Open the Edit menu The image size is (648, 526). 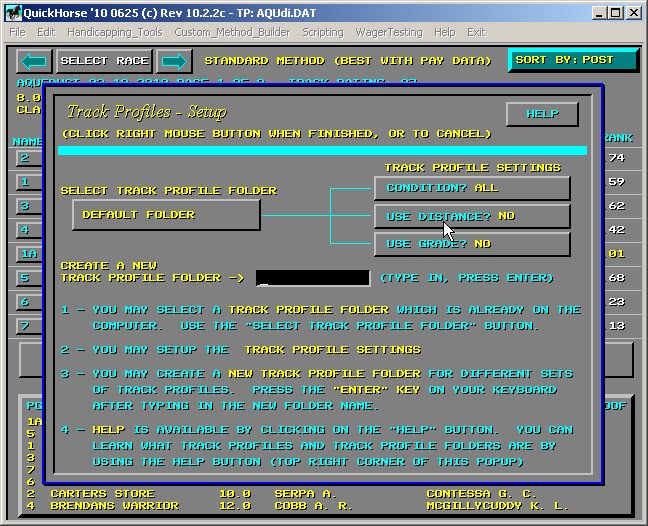(x=46, y=32)
